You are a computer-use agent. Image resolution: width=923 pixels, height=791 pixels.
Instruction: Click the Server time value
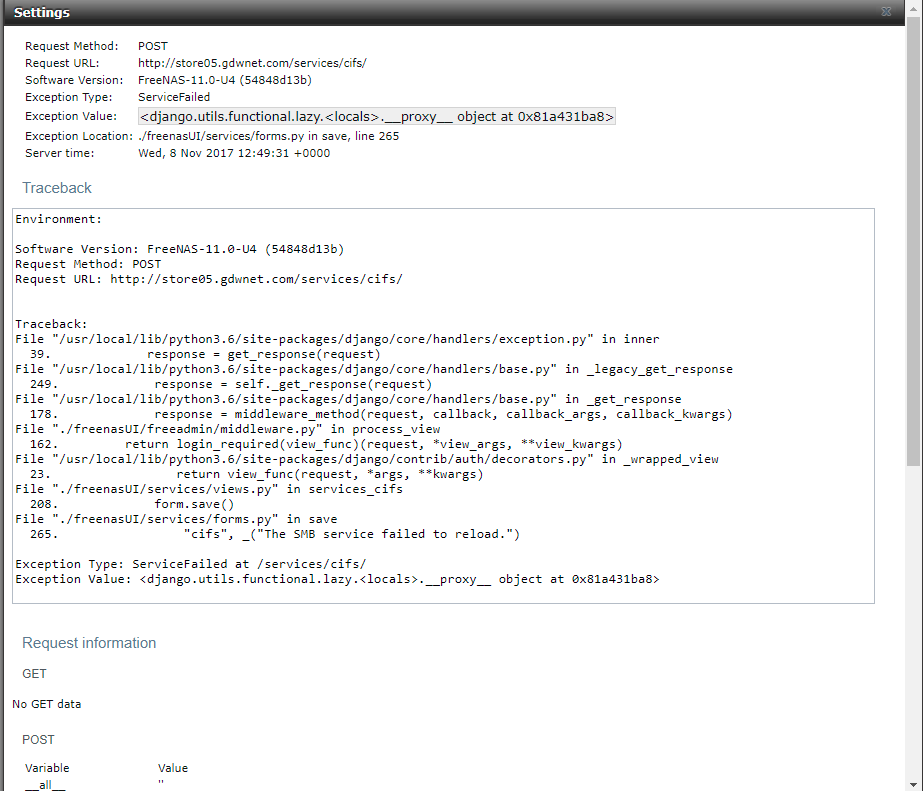pyautogui.click(x=234, y=153)
